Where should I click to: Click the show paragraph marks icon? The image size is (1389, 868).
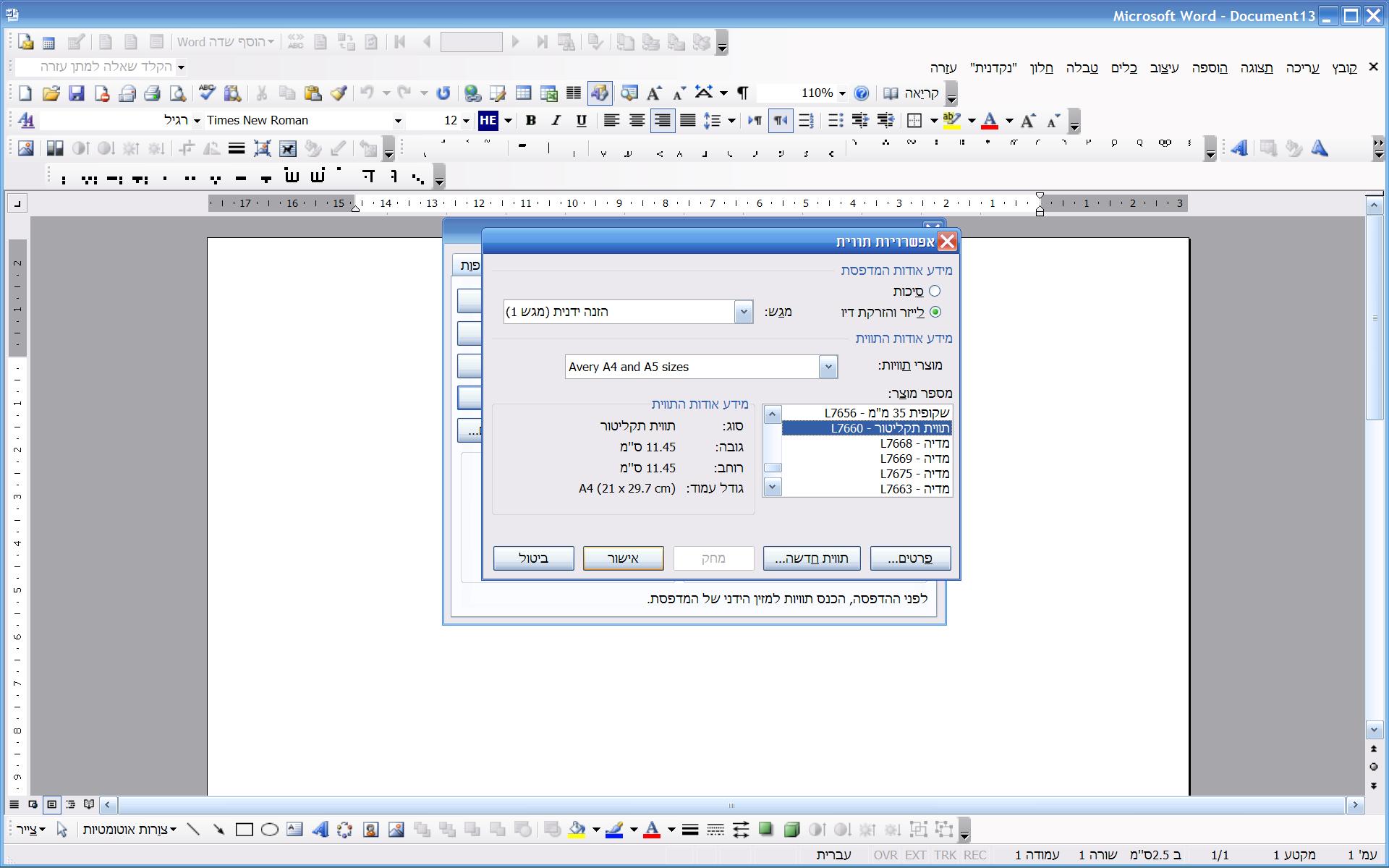click(x=742, y=93)
